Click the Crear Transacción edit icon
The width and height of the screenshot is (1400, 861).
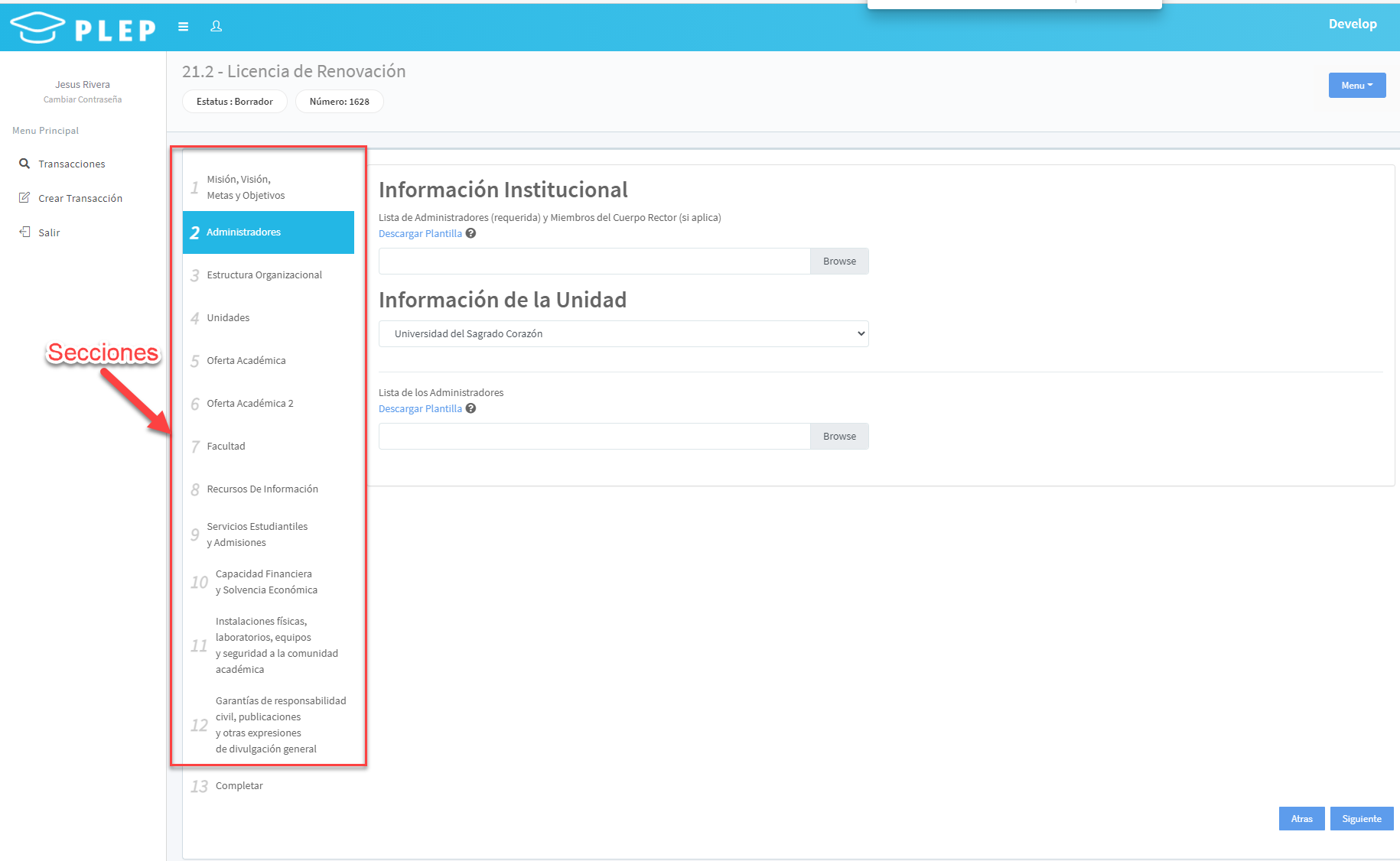click(x=24, y=198)
